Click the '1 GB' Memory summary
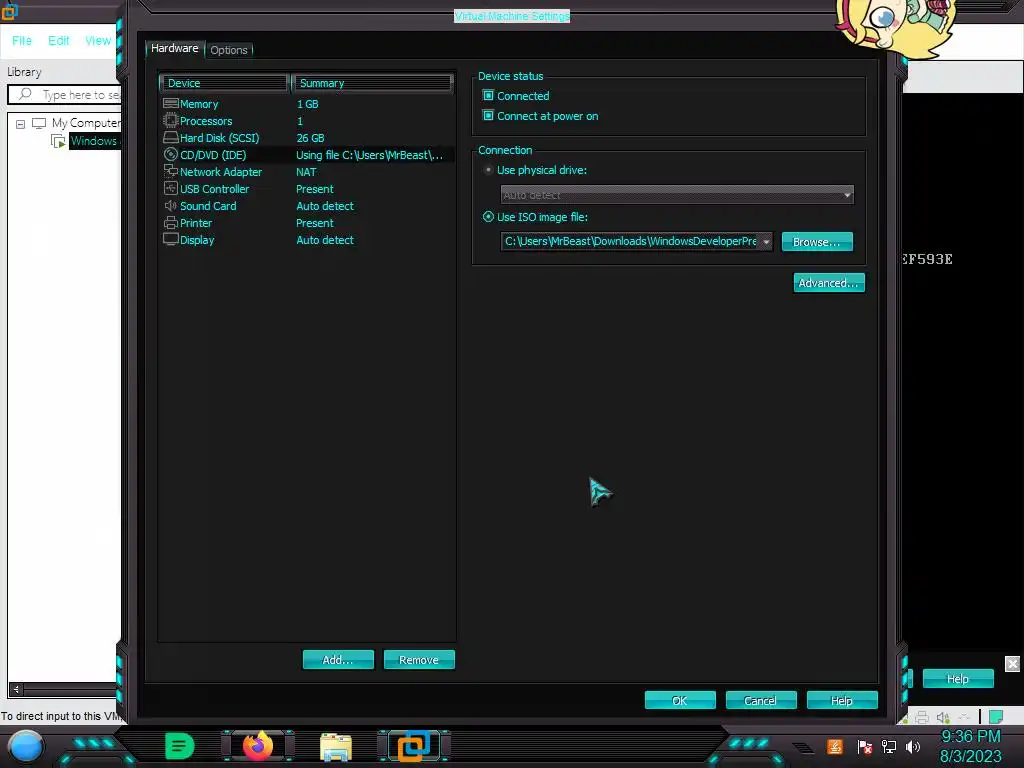The image size is (1024, 768). point(308,104)
